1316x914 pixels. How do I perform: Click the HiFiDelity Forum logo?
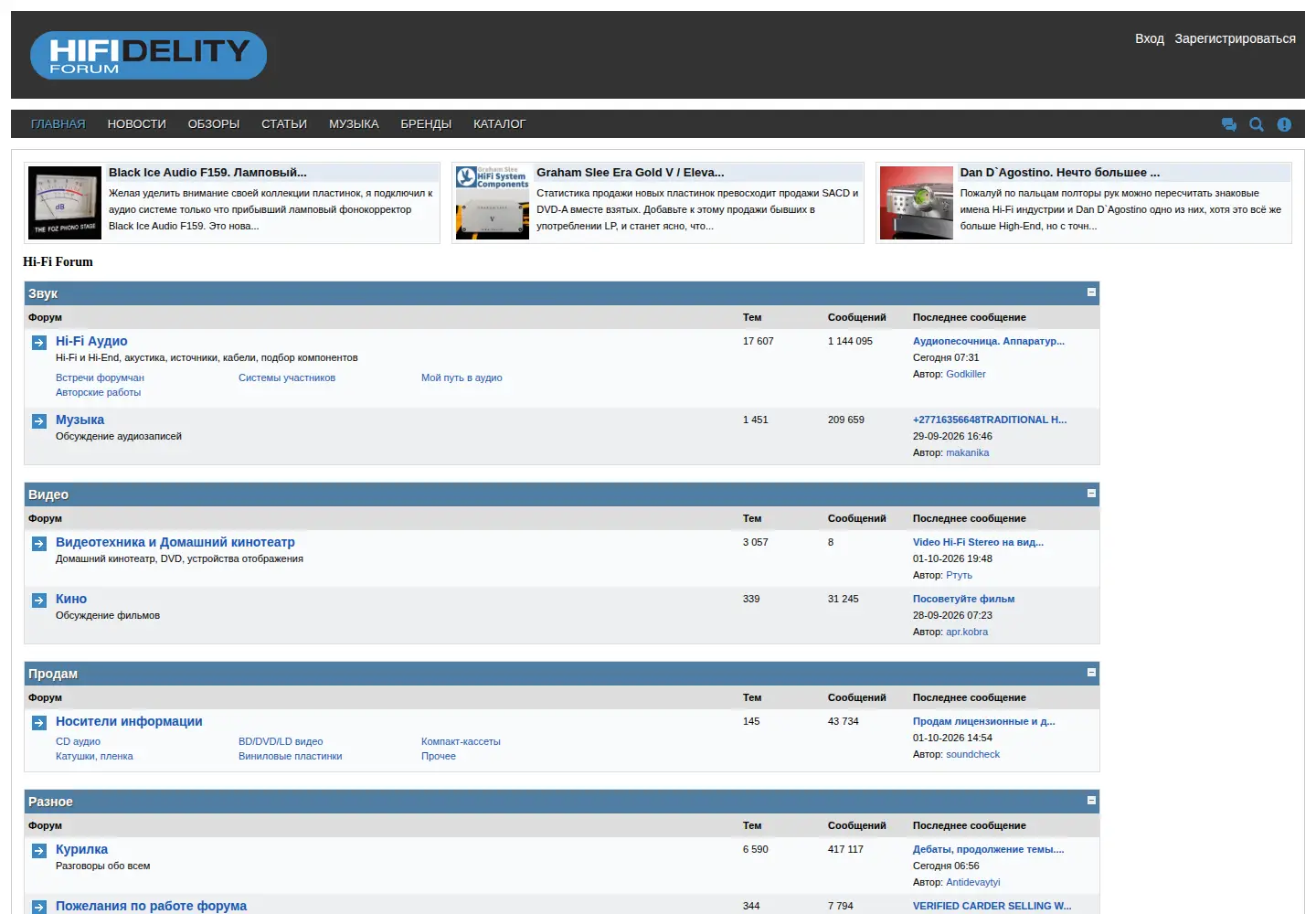coord(148,55)
